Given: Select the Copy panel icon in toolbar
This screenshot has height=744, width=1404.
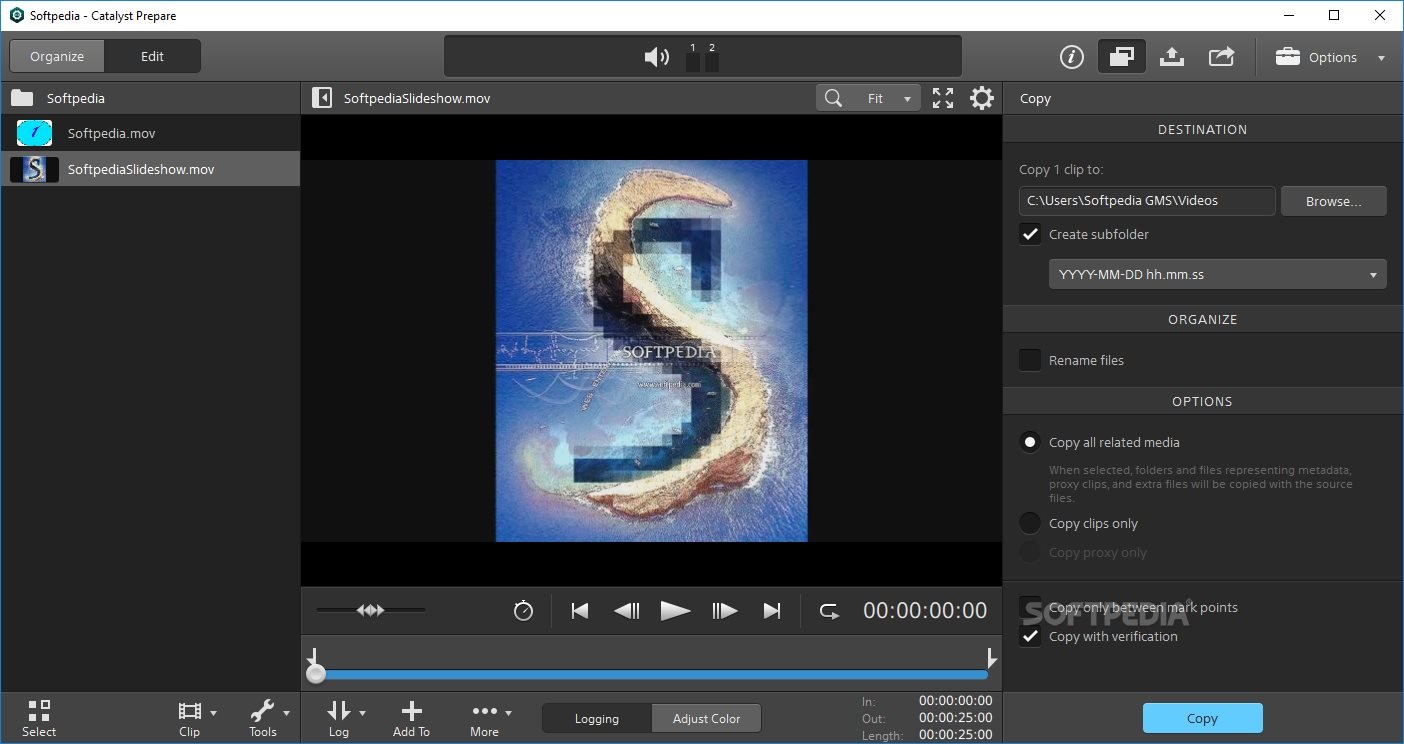Looking at the screenshot, I should tap(1121, 57).
